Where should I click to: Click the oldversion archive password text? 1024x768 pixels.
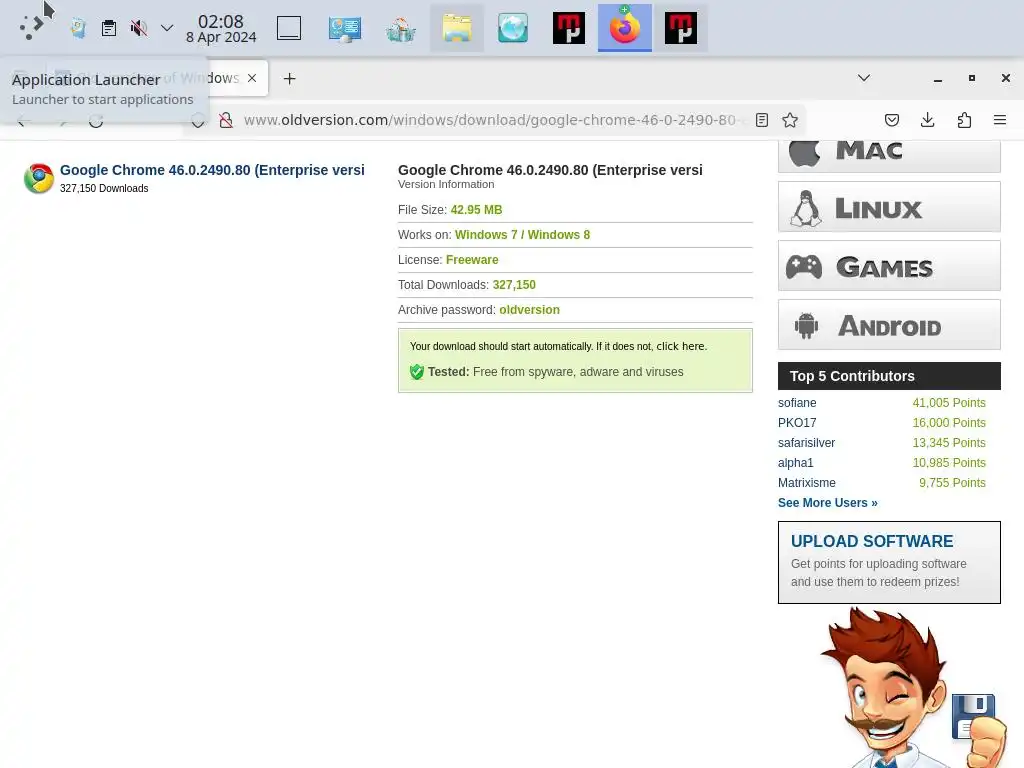click(x=529, y=310)
